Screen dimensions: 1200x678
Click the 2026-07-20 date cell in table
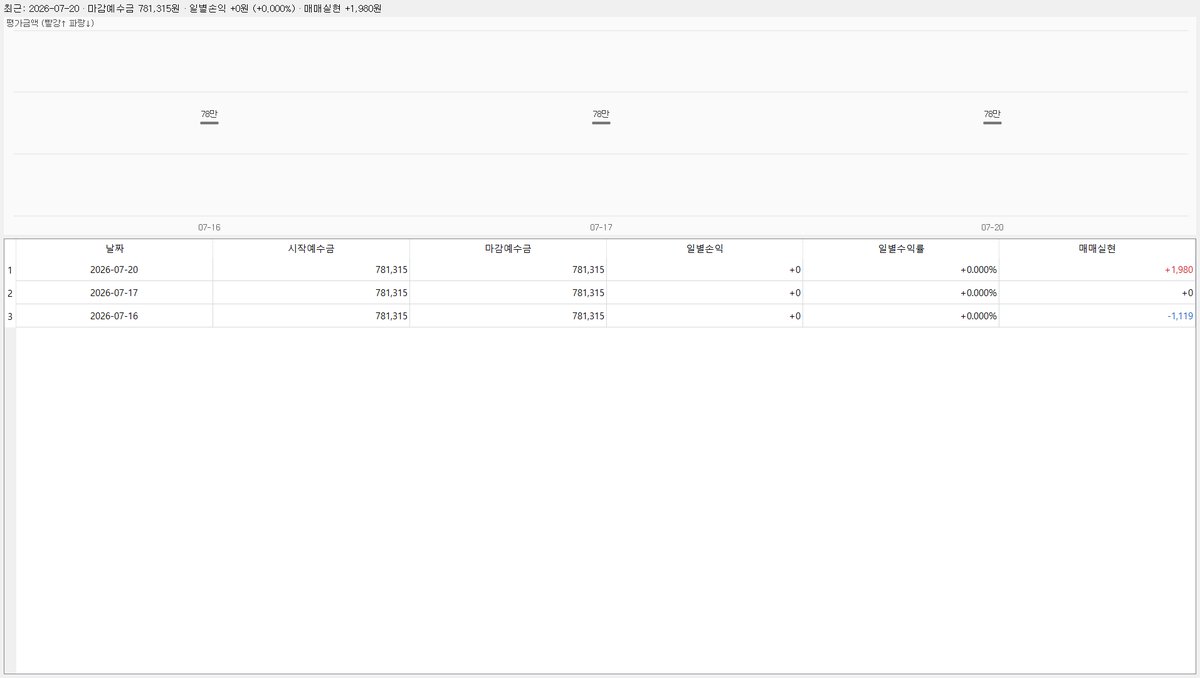coord(114,270)
